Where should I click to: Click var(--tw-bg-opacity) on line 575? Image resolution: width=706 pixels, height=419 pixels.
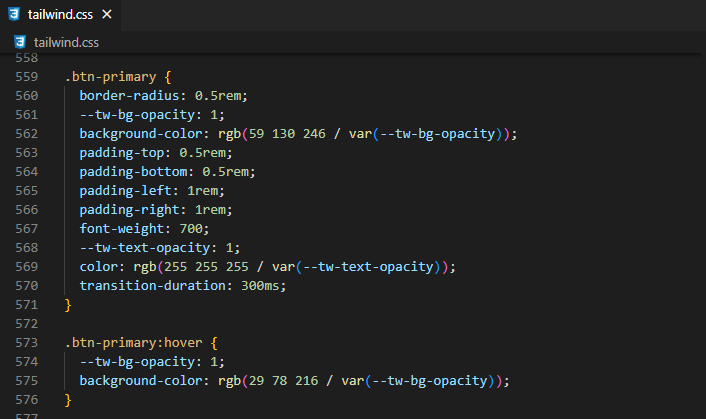418,381
